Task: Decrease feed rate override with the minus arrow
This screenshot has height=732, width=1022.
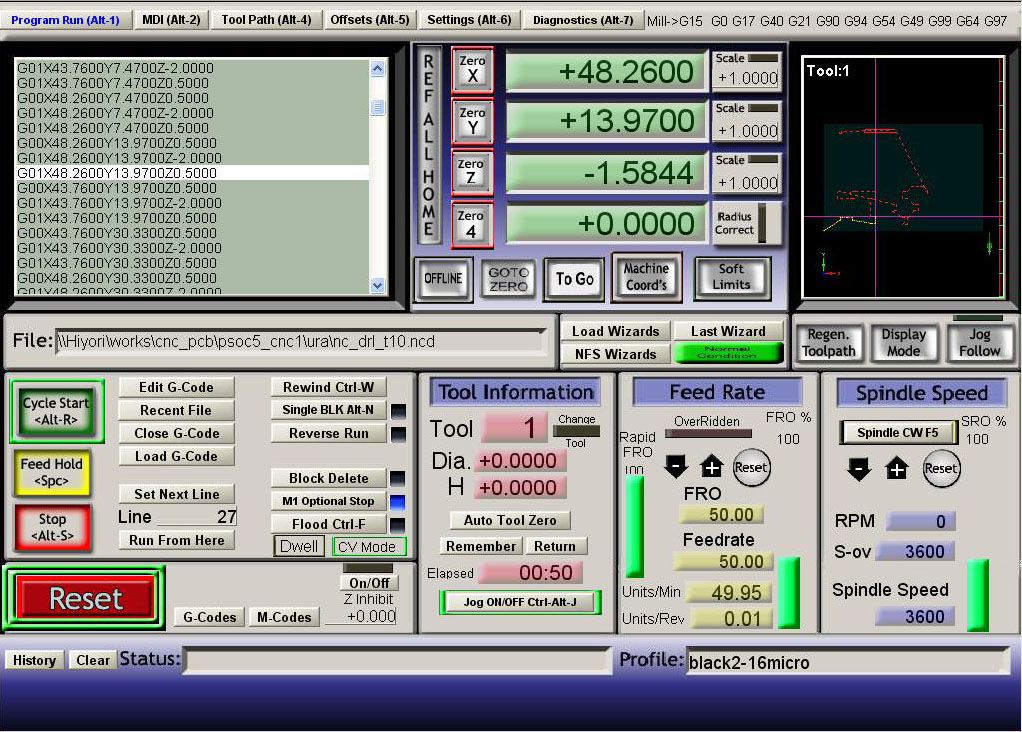Action: pos(676,467)
